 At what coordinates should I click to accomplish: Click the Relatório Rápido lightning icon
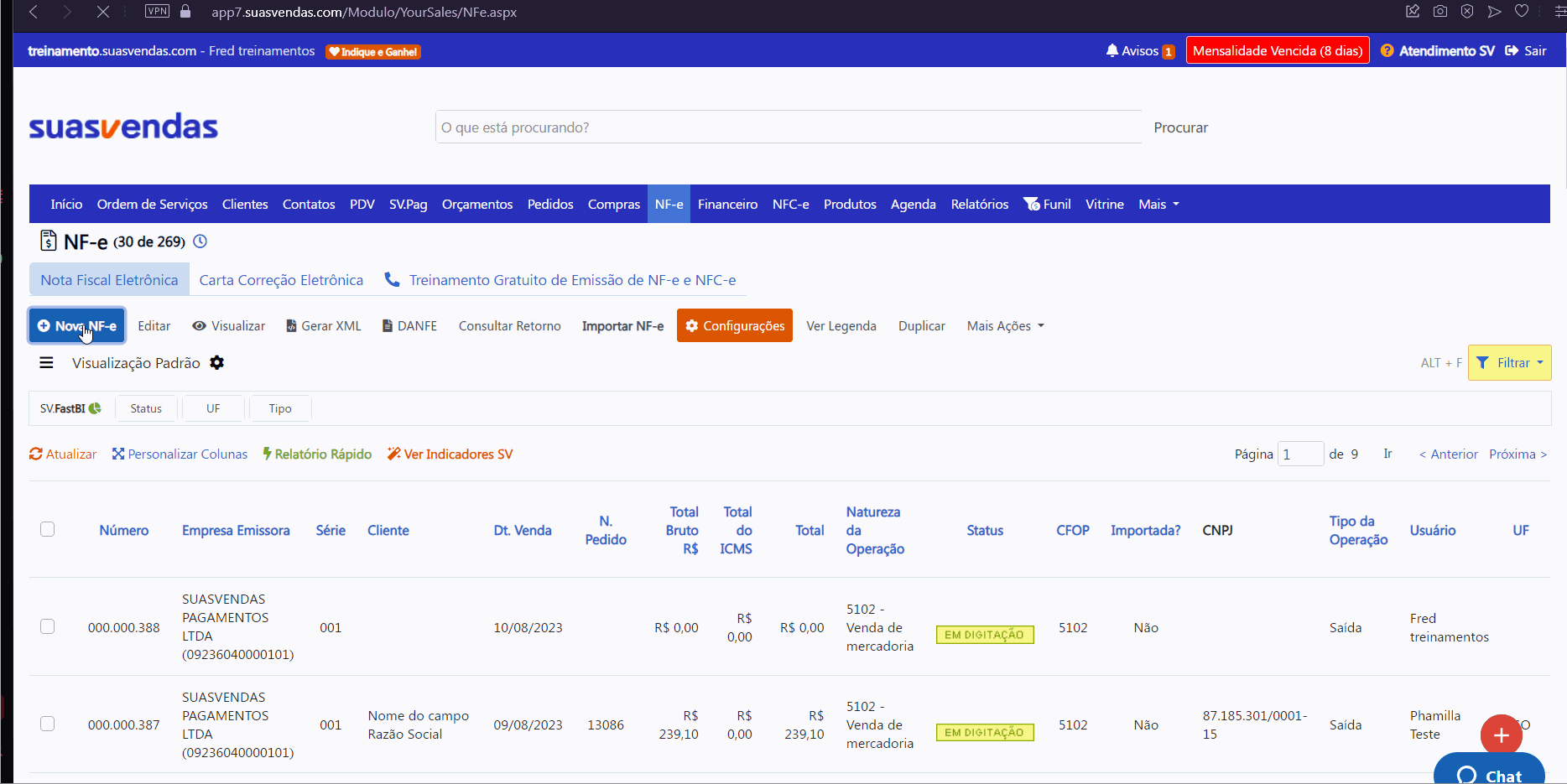(267, 454)
